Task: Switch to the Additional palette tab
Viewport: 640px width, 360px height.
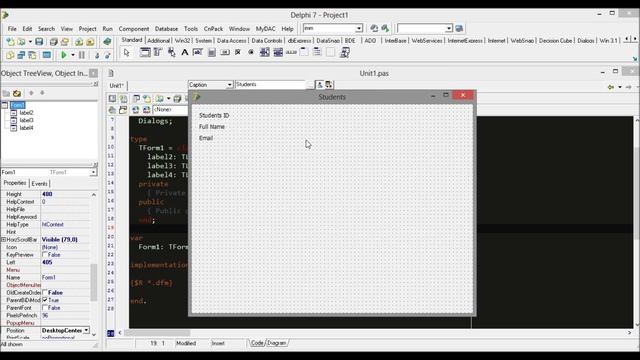Action: coord(158,40)
